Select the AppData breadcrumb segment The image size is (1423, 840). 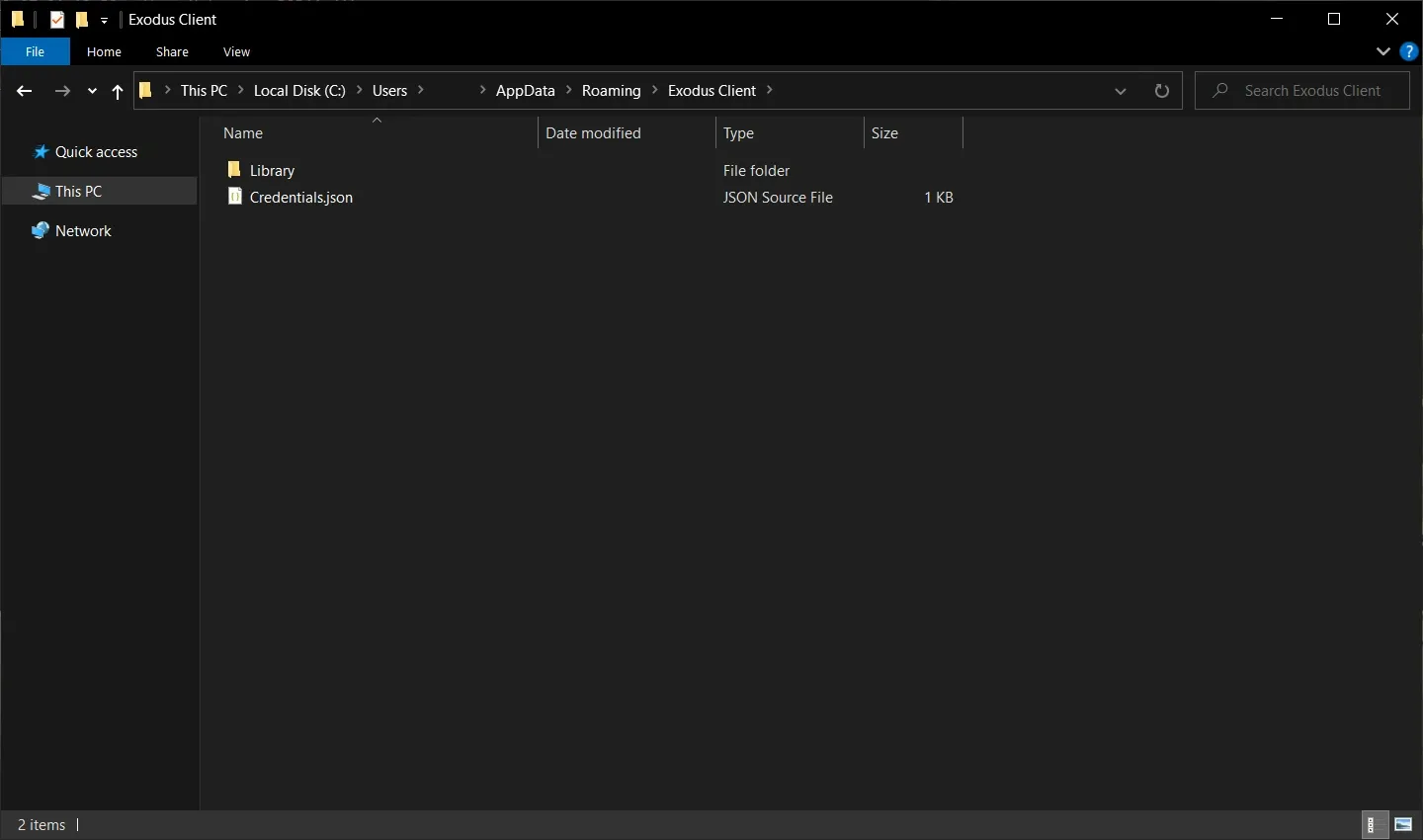525,91
